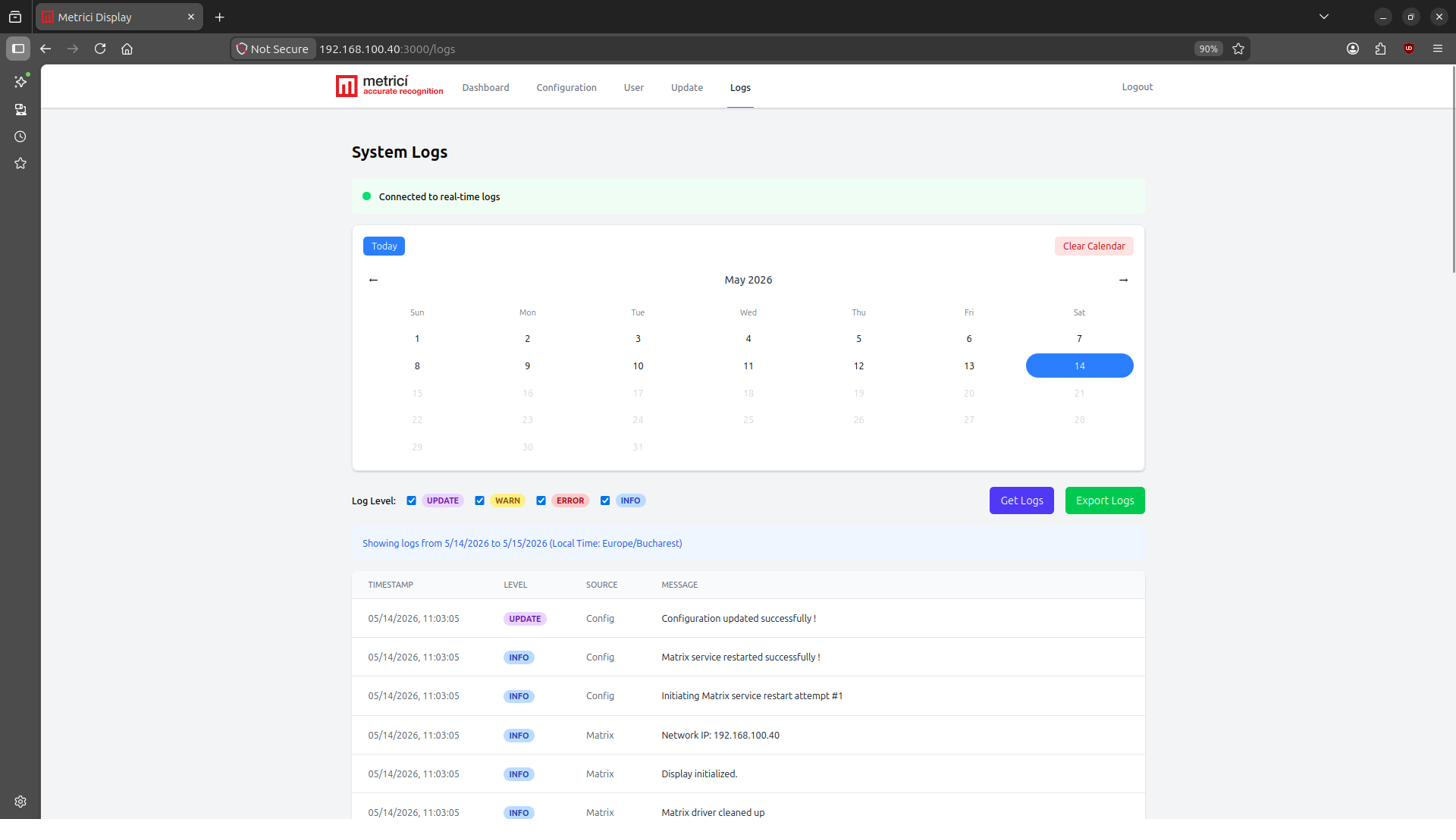Image resolution: width=1456 pixels, height=840 pixels.
Task: Click the 'Network IP: 192.168.100.40' message
Action: (720, 735)
